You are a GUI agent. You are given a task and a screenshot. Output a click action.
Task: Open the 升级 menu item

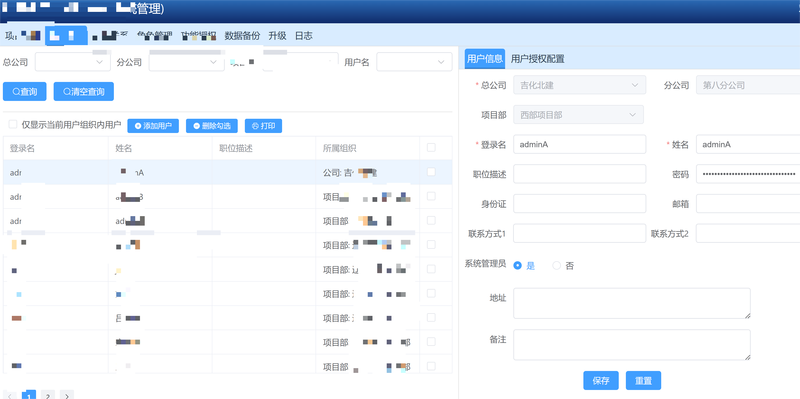pos(278,36)
